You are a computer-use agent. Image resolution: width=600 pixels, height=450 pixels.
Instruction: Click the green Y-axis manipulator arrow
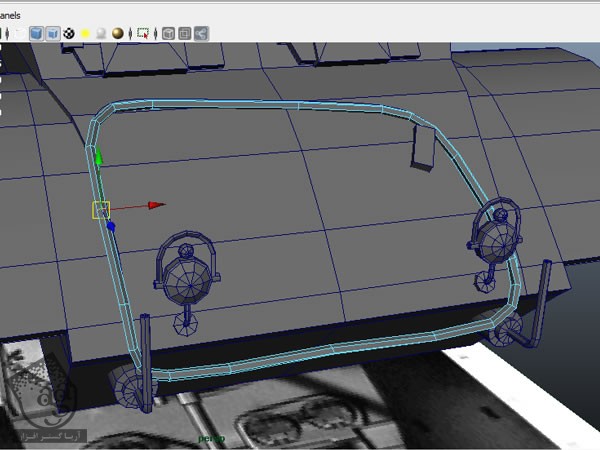(98, 157)
